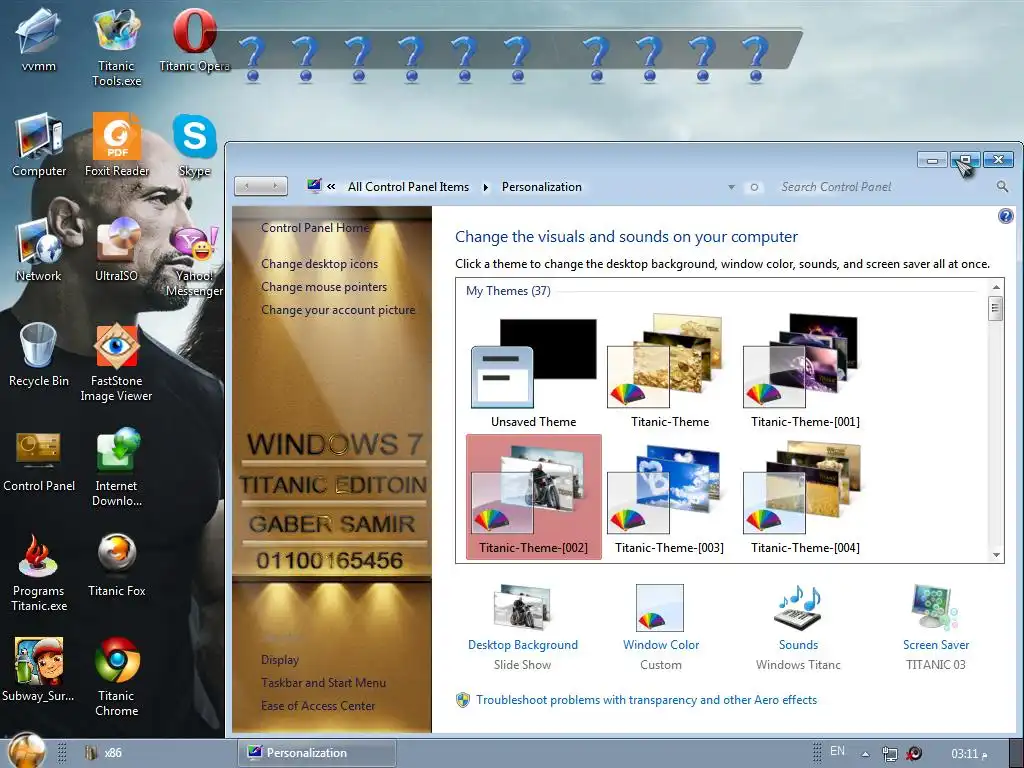Screen dimensions: 1024x768
Task: Open Taskbar and Start Menu link
Action: 323,682
